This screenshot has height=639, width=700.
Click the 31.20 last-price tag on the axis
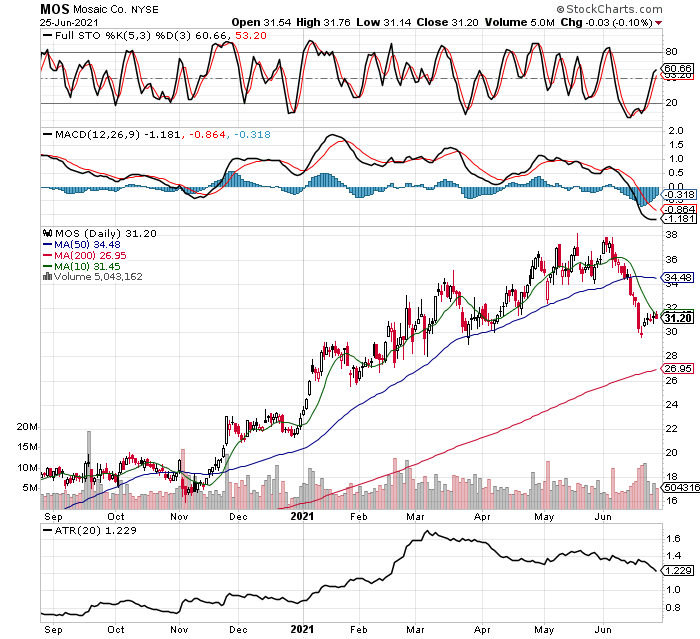tap(678, 318)
